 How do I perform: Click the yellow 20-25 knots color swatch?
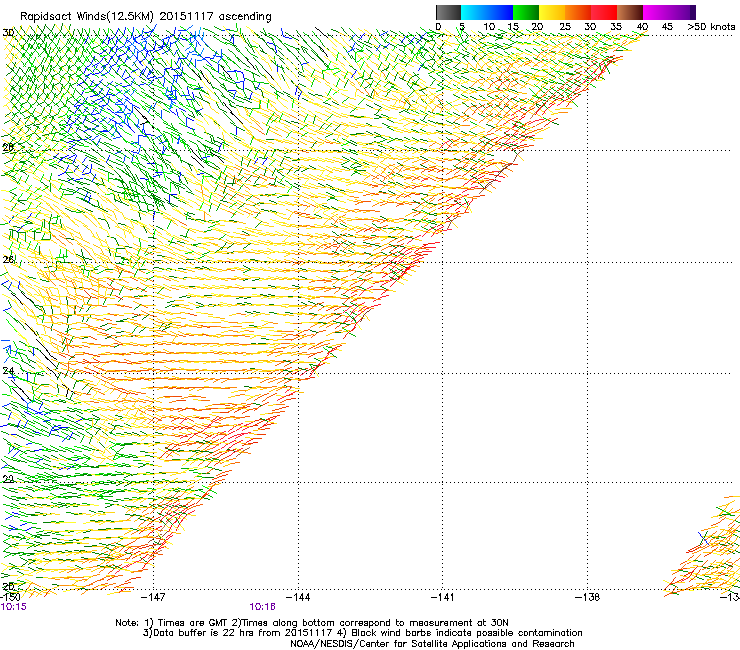552,12
